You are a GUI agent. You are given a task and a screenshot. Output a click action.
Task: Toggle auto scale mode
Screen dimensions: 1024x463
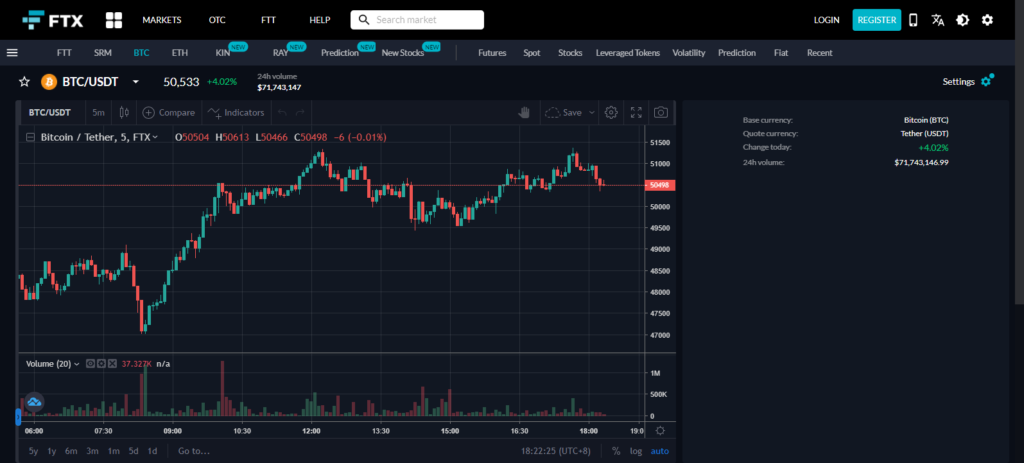click(x=660, y=451)
